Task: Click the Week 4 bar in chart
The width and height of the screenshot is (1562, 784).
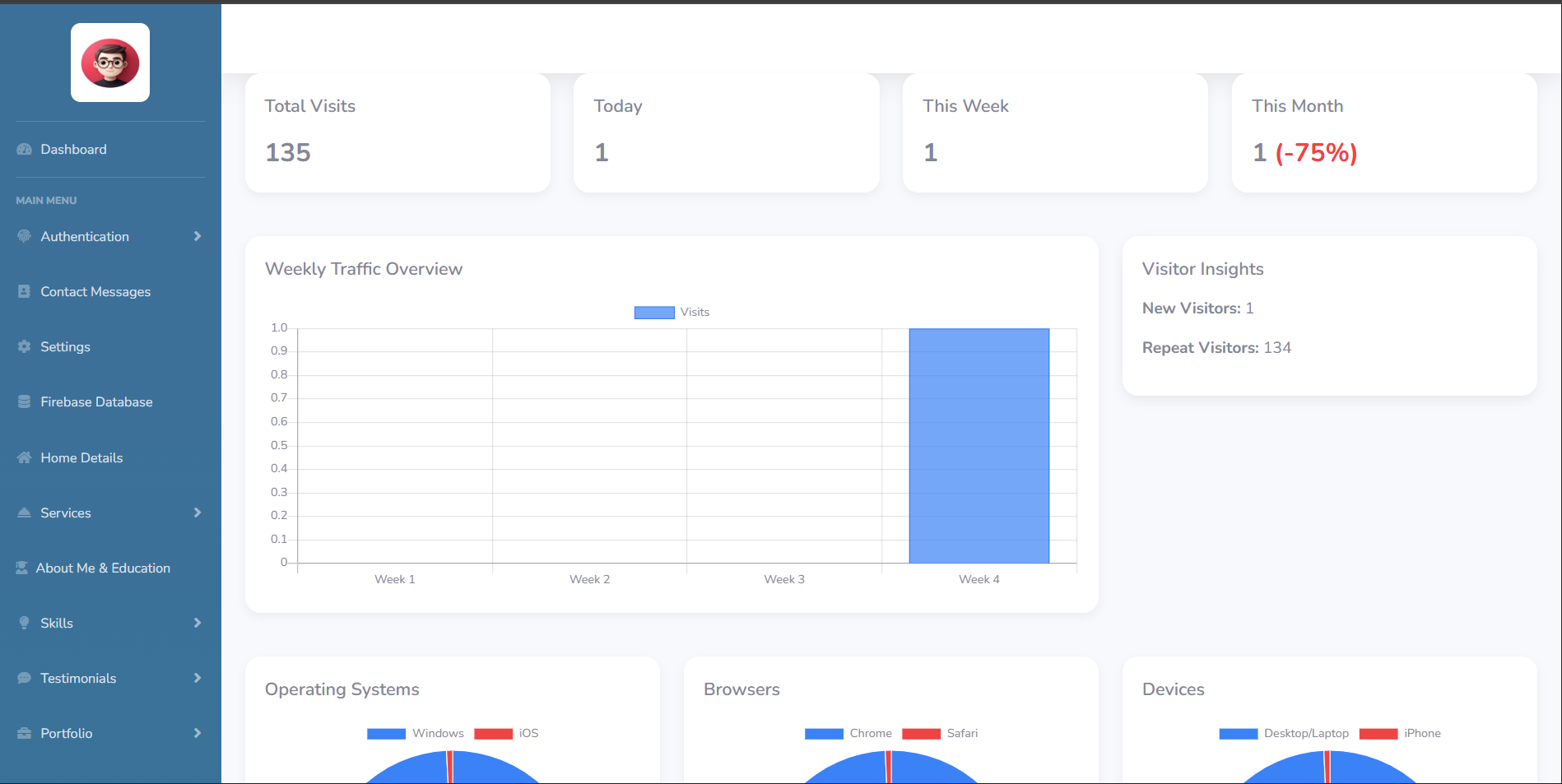Action: [979, 446]
